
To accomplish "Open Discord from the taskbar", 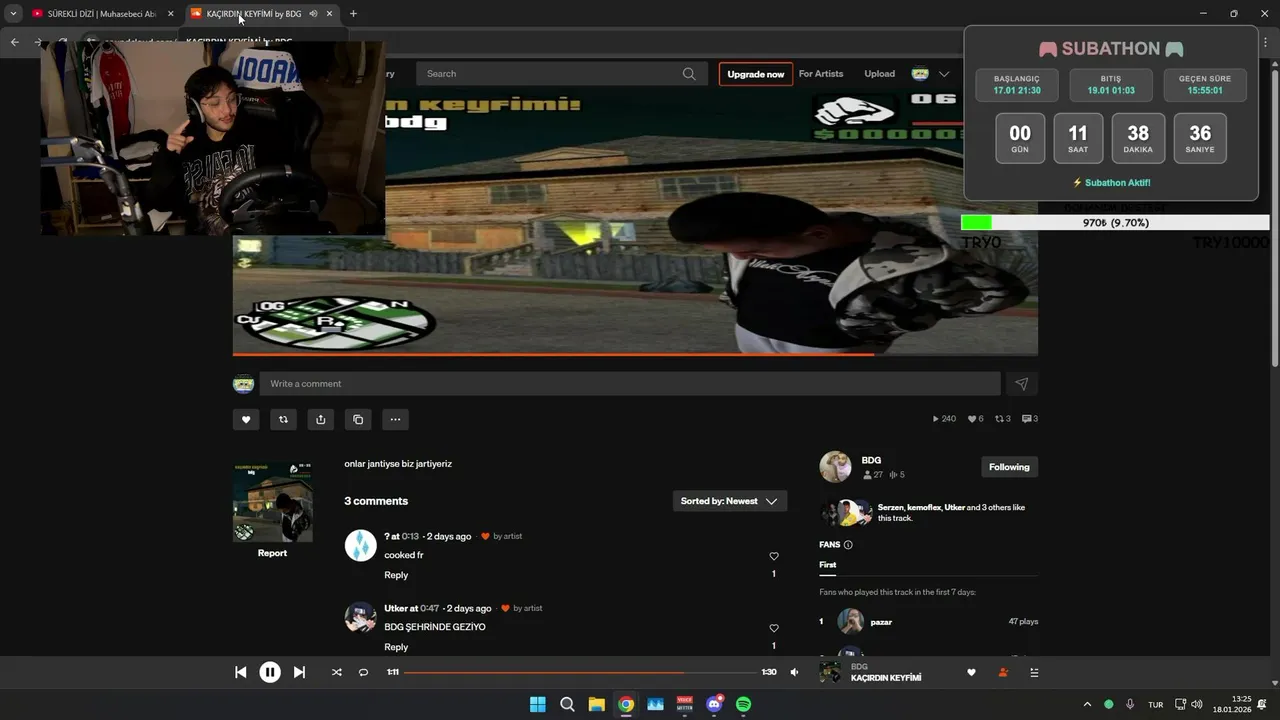I will [x=714, y=704].
